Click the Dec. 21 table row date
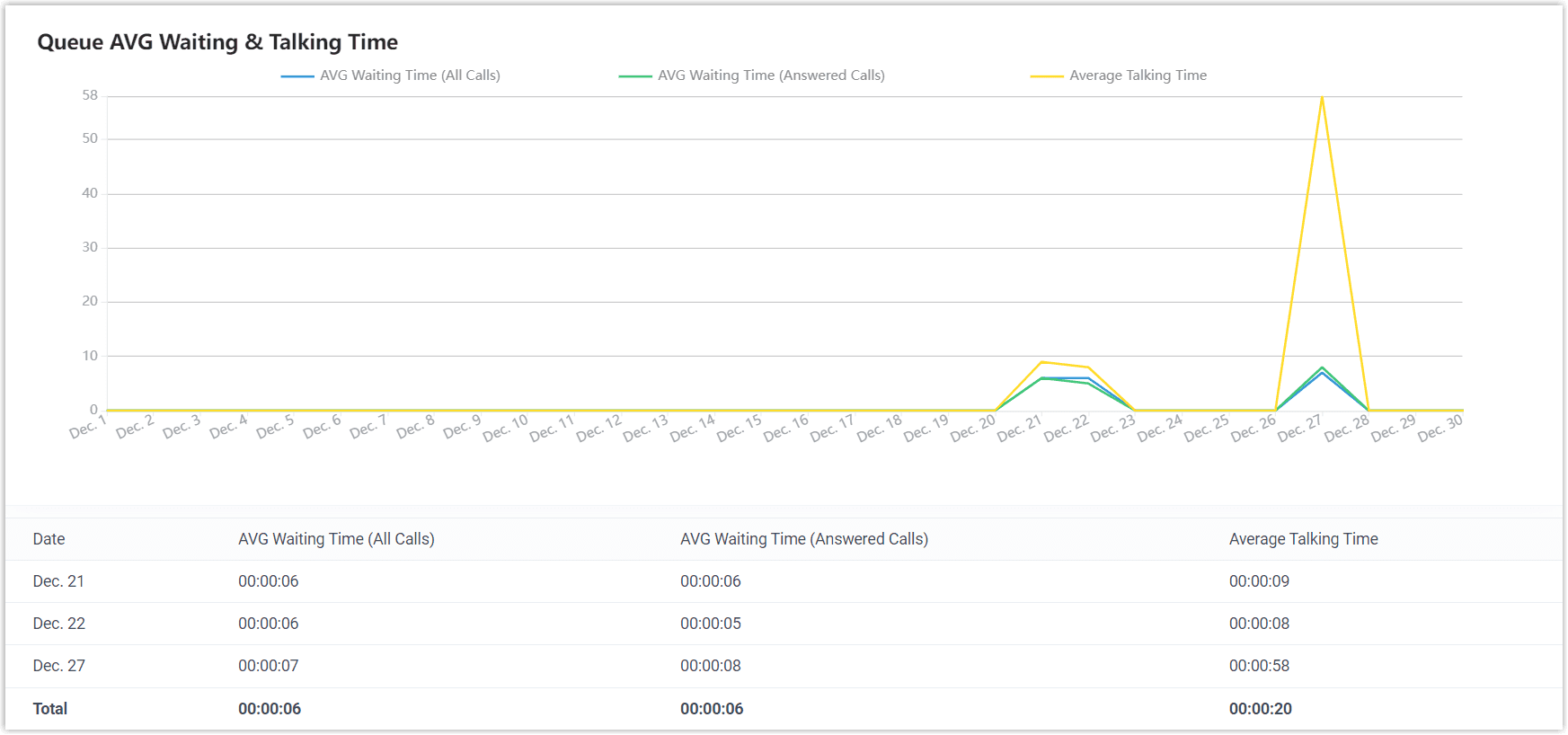1568x735 pixels. [58, 581]
